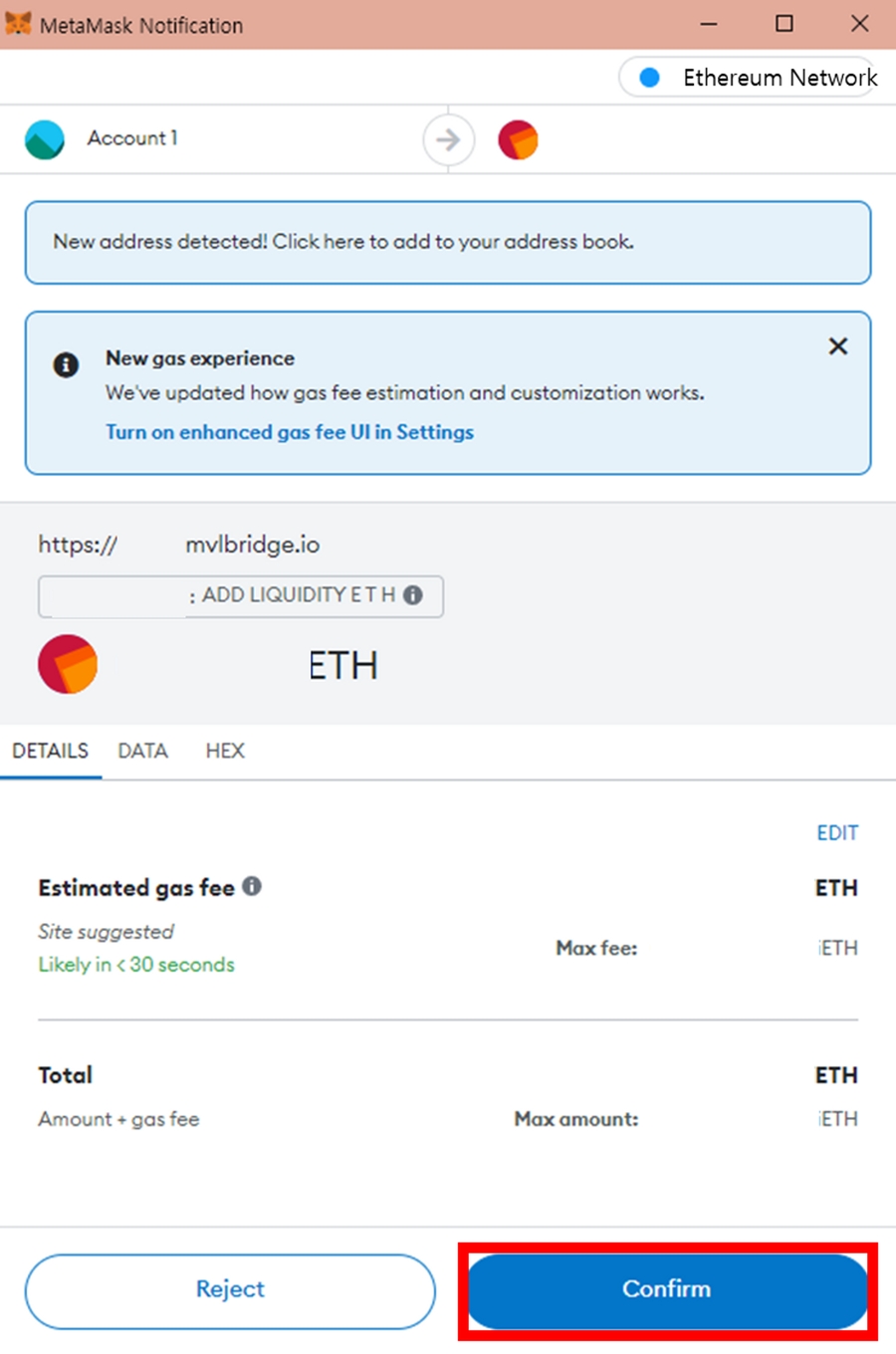Screen dimensions: 896x1354
Task: Switch to the DATA tab
Action: [x=142, y=751]
